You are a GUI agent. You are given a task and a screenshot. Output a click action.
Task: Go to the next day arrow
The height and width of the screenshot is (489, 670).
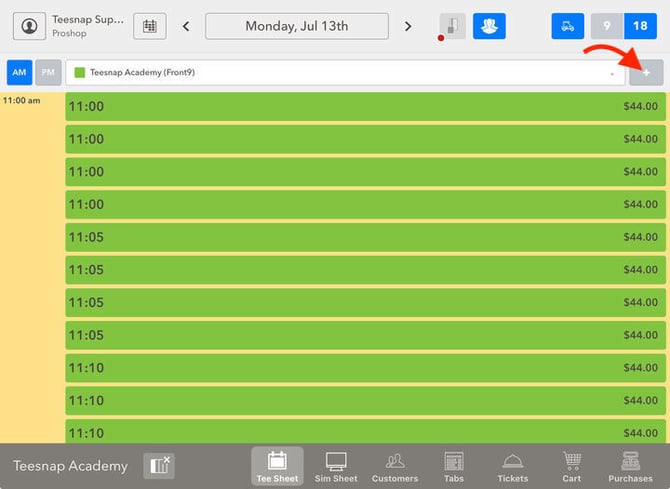[408, 27]
